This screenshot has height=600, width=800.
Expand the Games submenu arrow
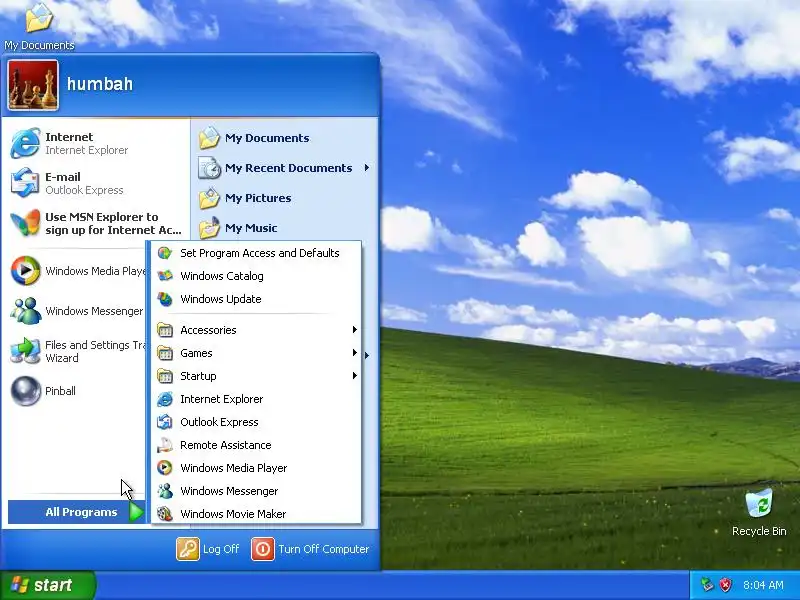pyautogui.click(x=355, y=353)
